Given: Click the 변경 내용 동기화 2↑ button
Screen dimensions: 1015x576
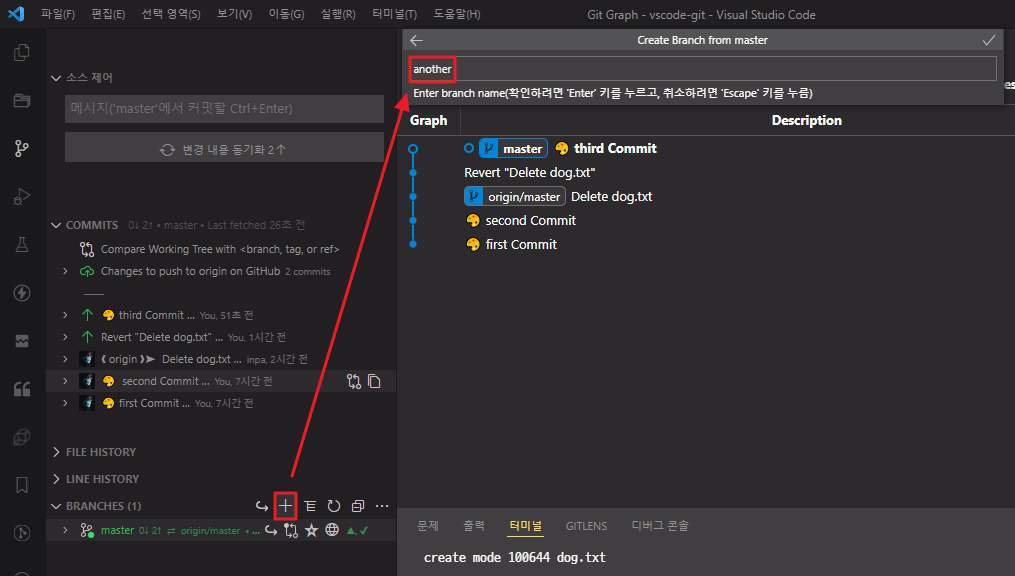Looking at the screenshot, I should [x=224, y=150].
